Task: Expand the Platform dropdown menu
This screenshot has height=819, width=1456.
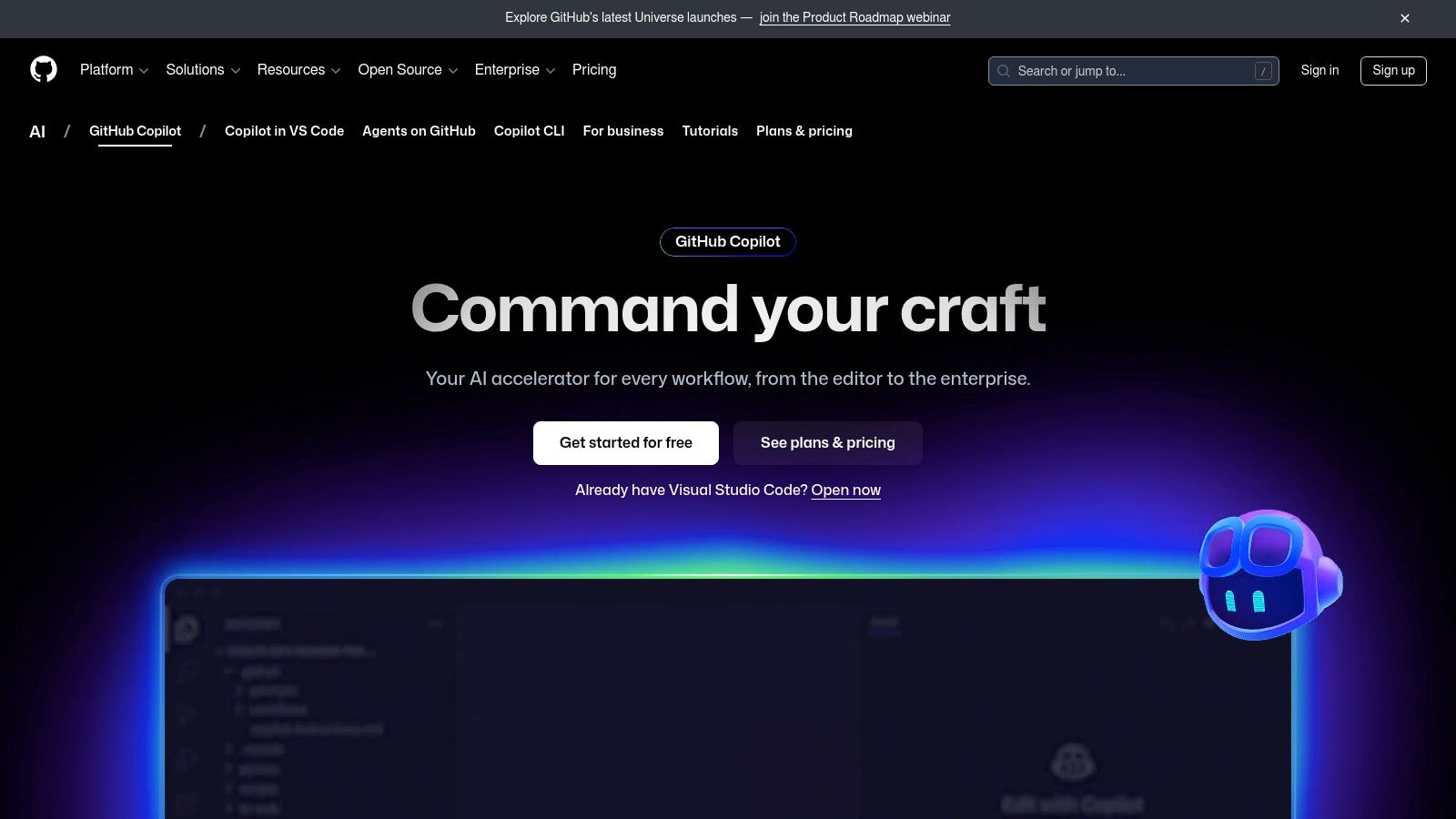Action: tap(114, 70)
